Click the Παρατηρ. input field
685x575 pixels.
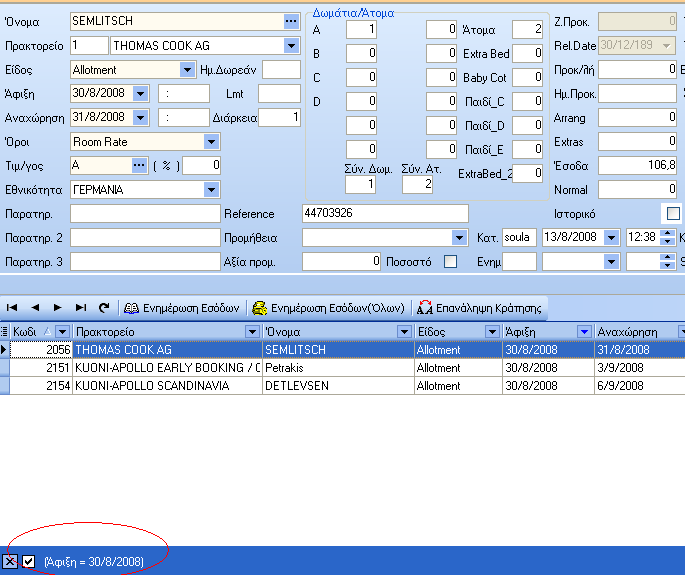(x=145, y=214)
